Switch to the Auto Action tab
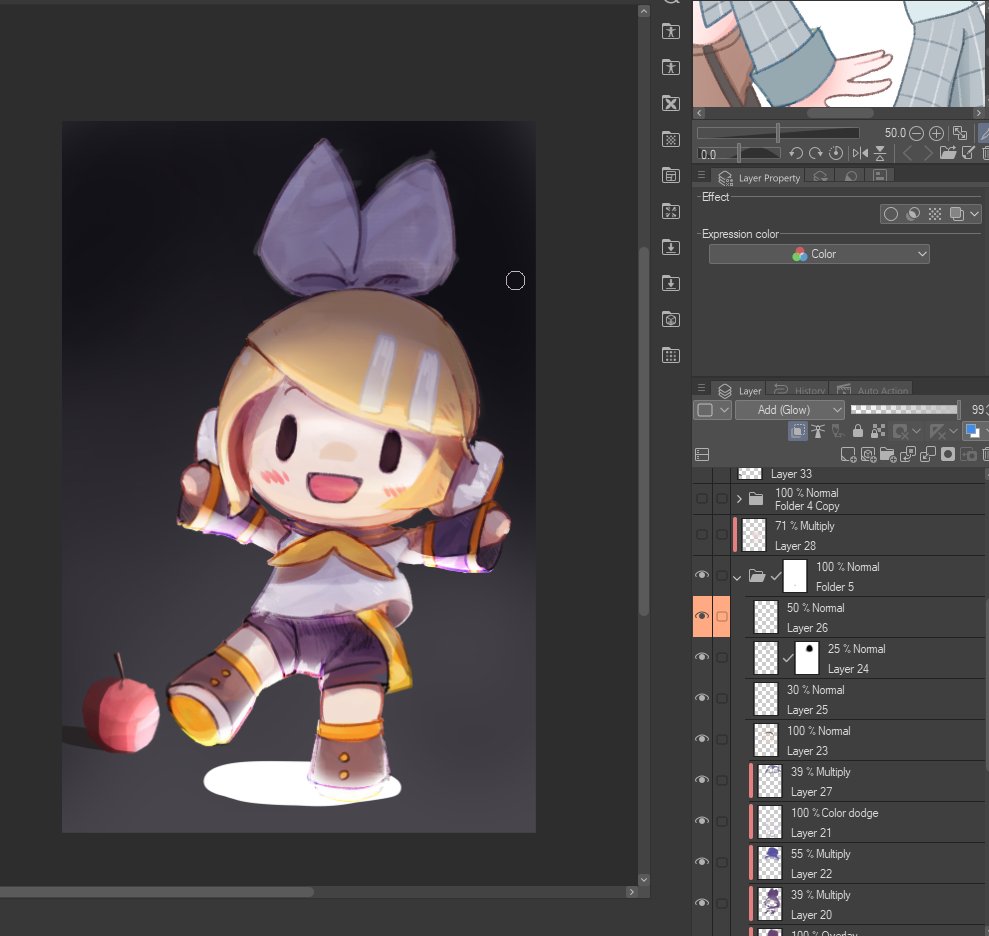Image resolution: width=989 pixels, height=936 pixels. (872, 390)
